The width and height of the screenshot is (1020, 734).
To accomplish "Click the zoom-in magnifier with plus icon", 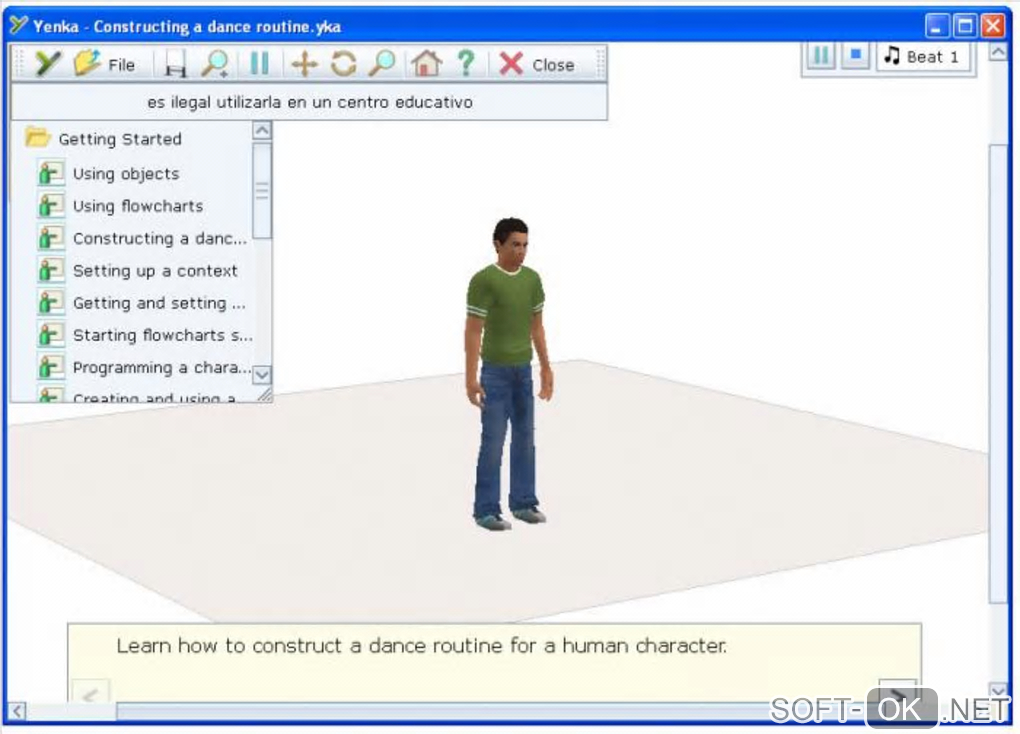I will 215,64.
